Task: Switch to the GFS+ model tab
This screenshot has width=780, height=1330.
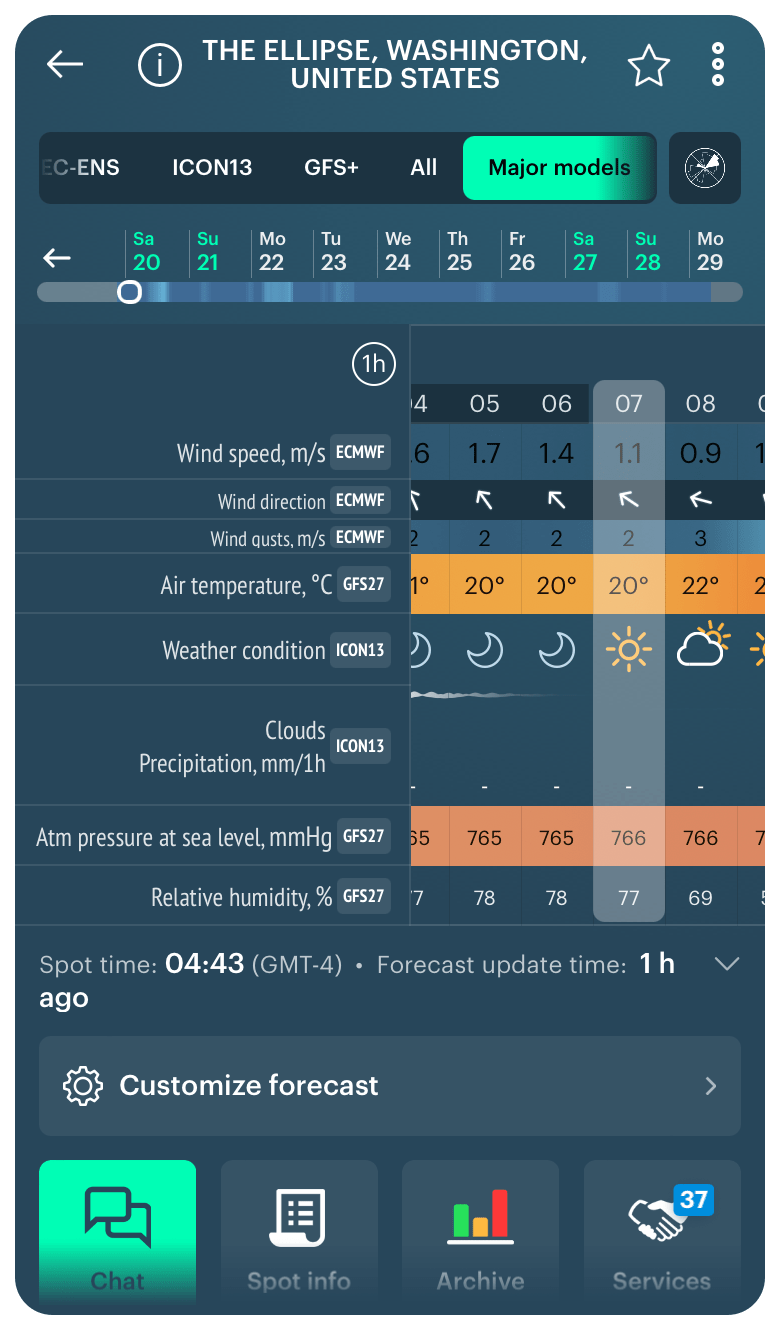Action: pos(331,169)
